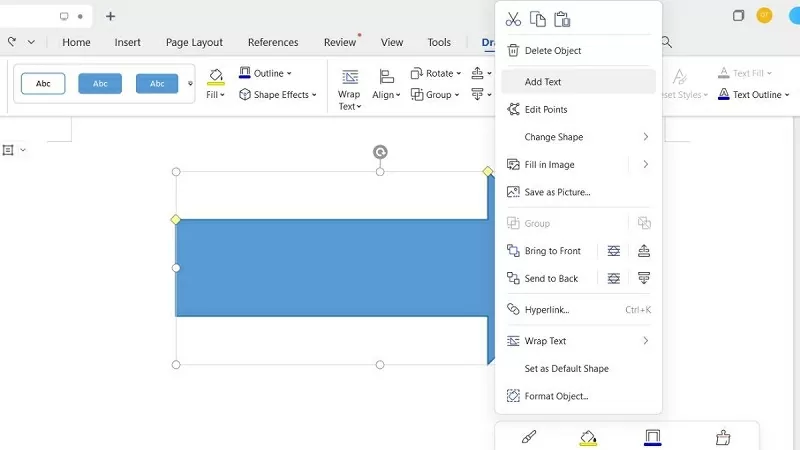
Task: Click the yellow Fill color bucket in ribbon
Action: 216,75
